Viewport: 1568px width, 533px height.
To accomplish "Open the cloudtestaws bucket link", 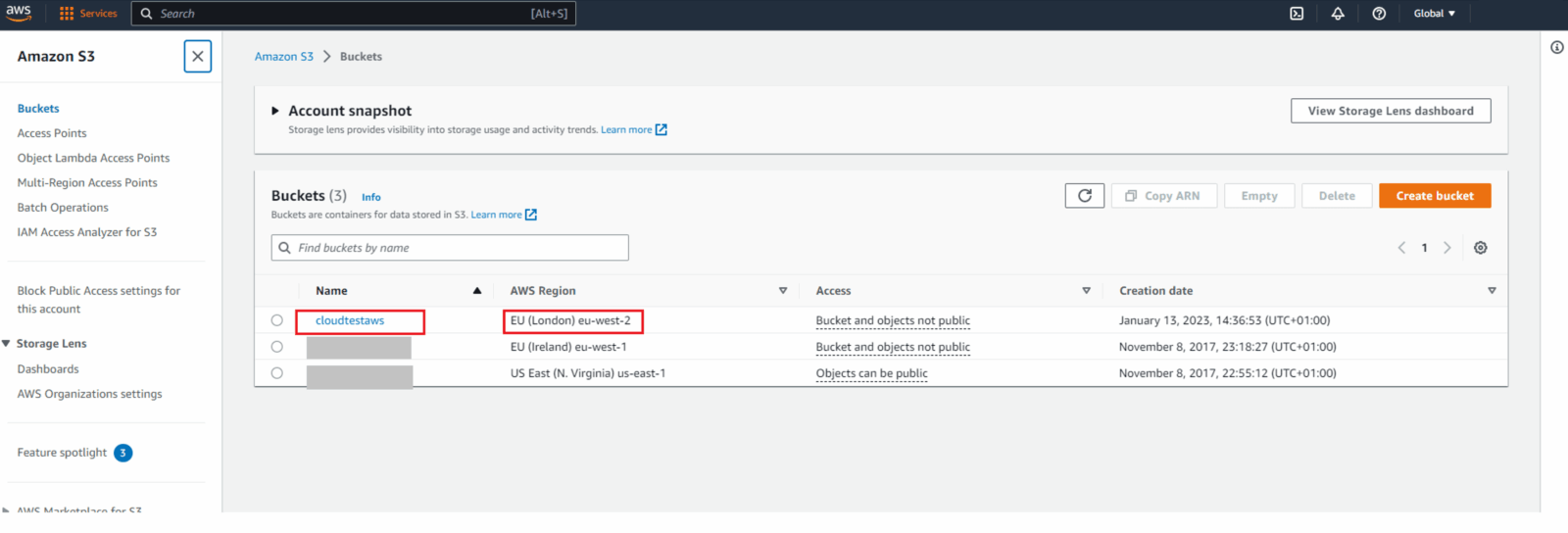I will pyautogui.click(x=350, y=320).
